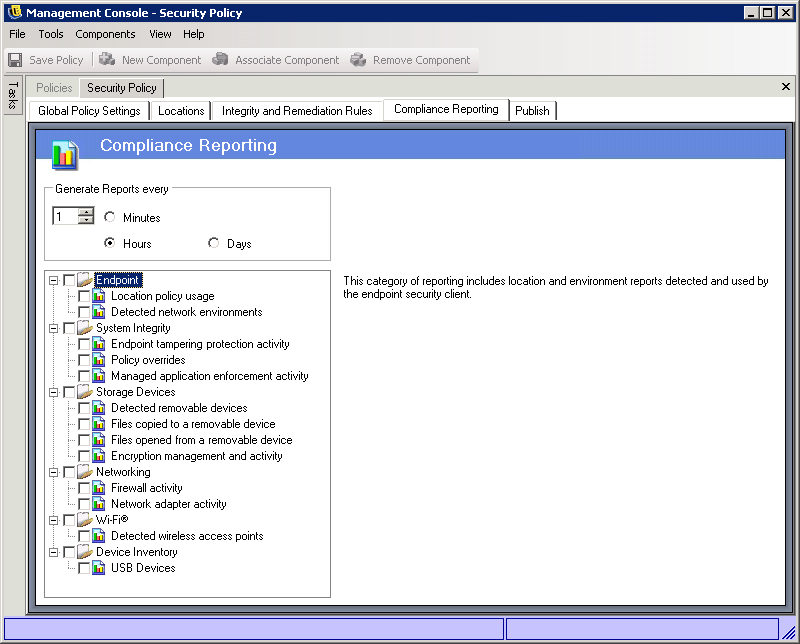This screenshot has height=644, width=800.
Task: Select Detected wireless access points label
Action: pos(187,536)
